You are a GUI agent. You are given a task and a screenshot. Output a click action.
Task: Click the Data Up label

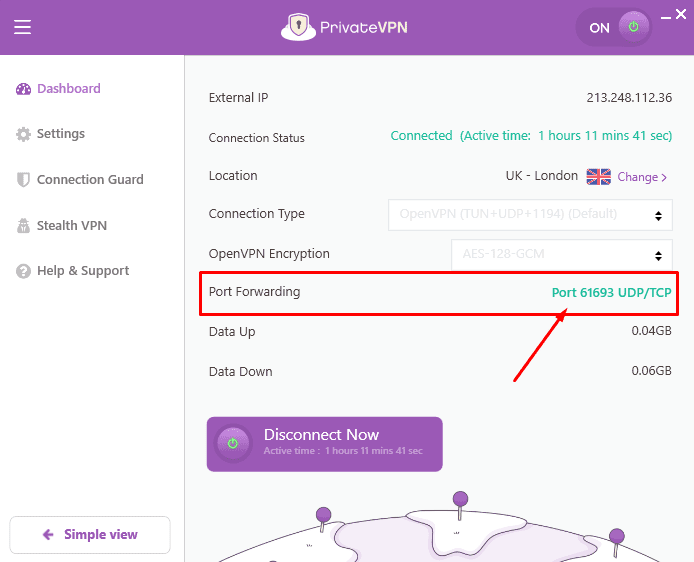click(x=232, y=332)
